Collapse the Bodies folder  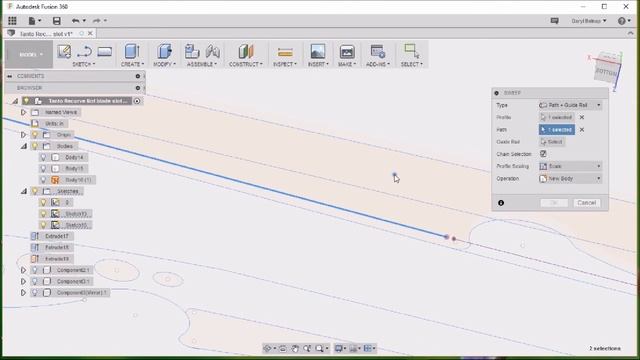point(24,146)
